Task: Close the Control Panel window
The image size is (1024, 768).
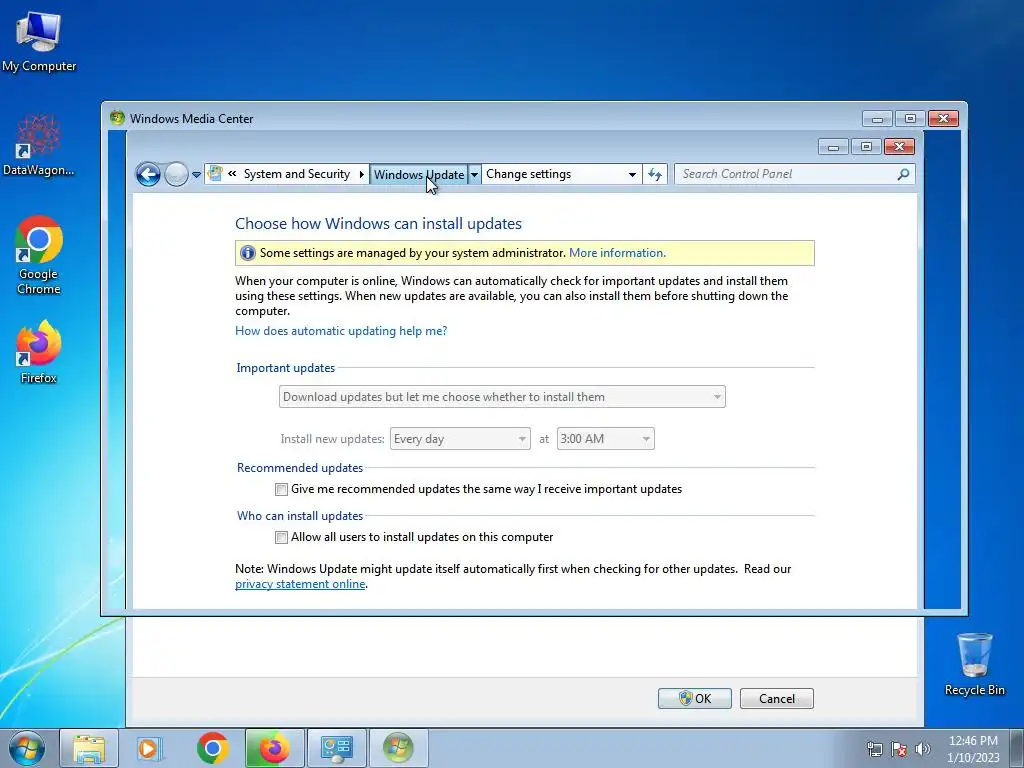Action: coord(899,147)
